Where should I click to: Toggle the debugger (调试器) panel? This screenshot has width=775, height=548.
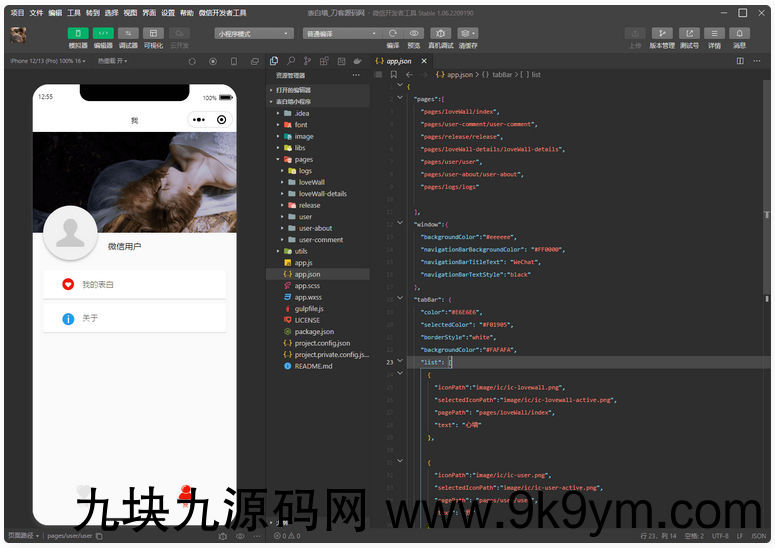128,33
